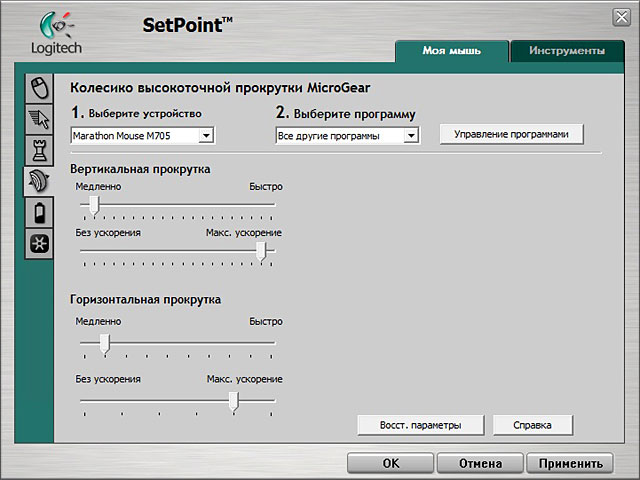Screen dimensions: 640x480
Task: Click the vertical scroll speed slider handle
Action: click(x=94, y=205)
